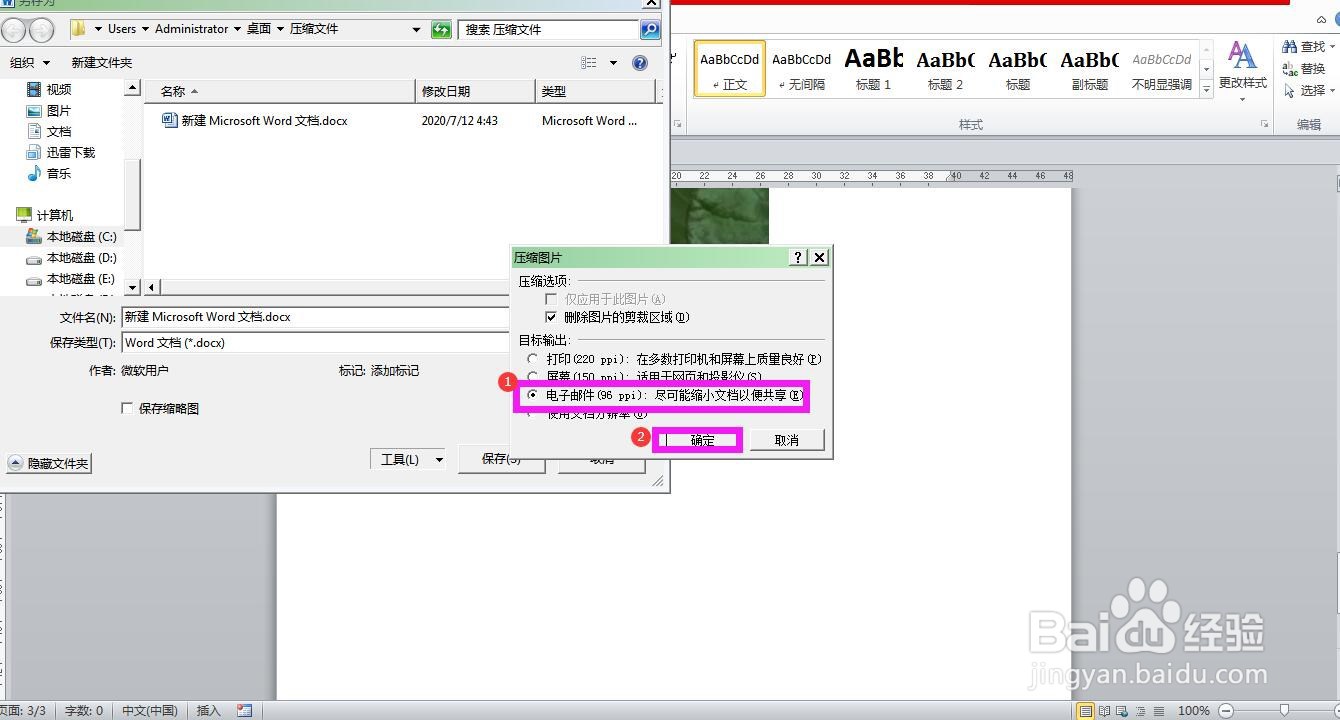Toggle 仅应用于此图片 checkbox

pyautogui.click(x=551, y=299)
